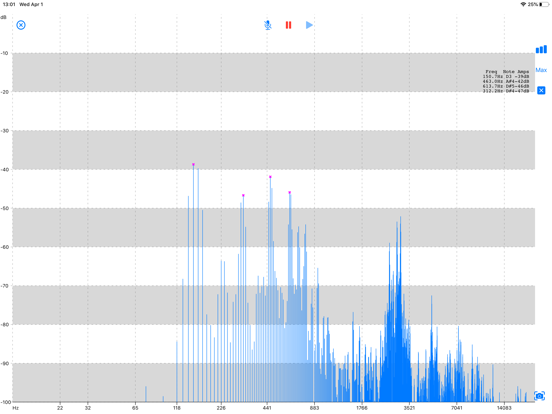
Task: Tap the Wi-Fi status icon
Action: click(523, 4)
